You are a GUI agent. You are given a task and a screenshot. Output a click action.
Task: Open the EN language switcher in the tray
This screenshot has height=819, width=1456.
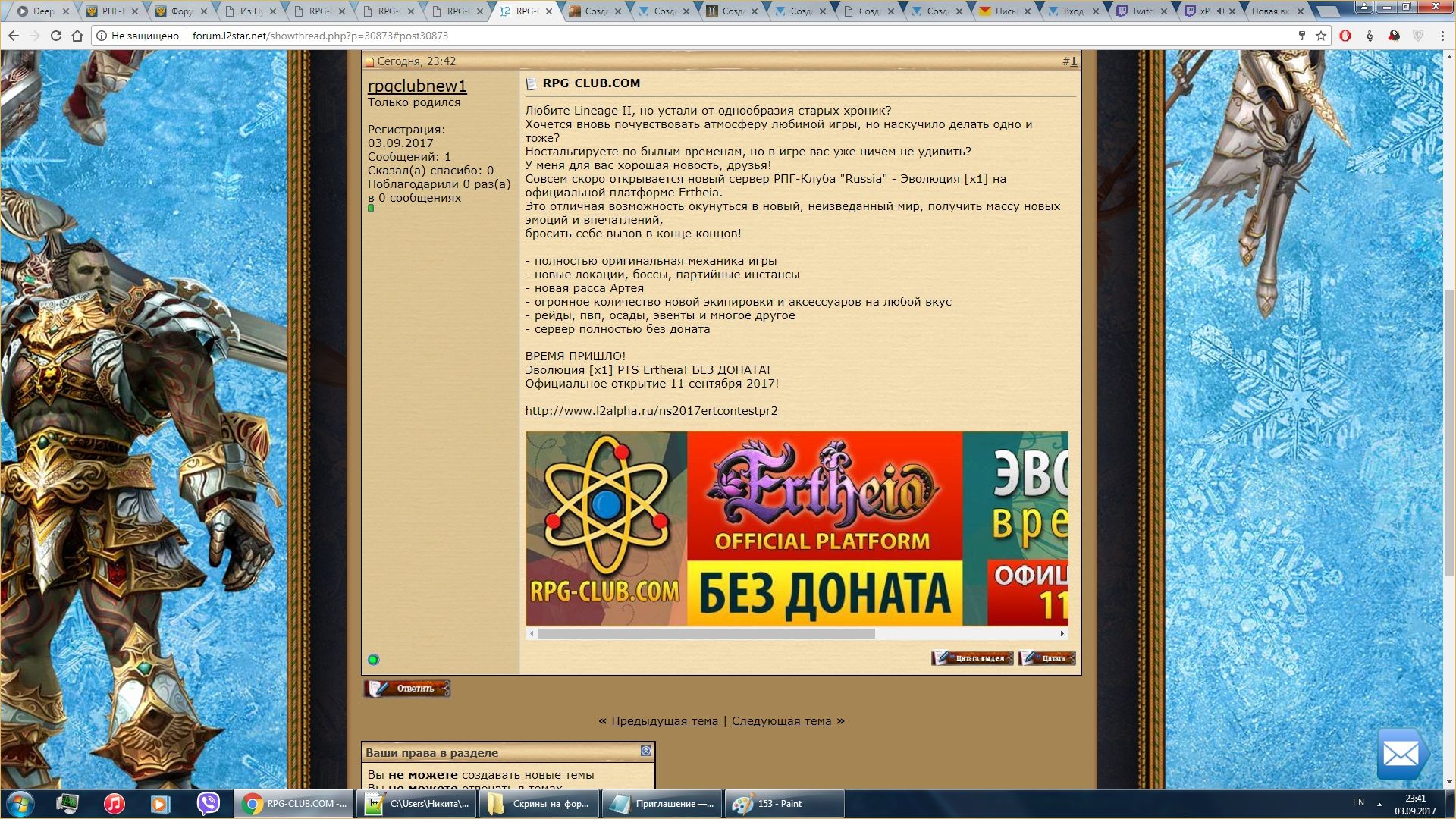point(1358,802)
